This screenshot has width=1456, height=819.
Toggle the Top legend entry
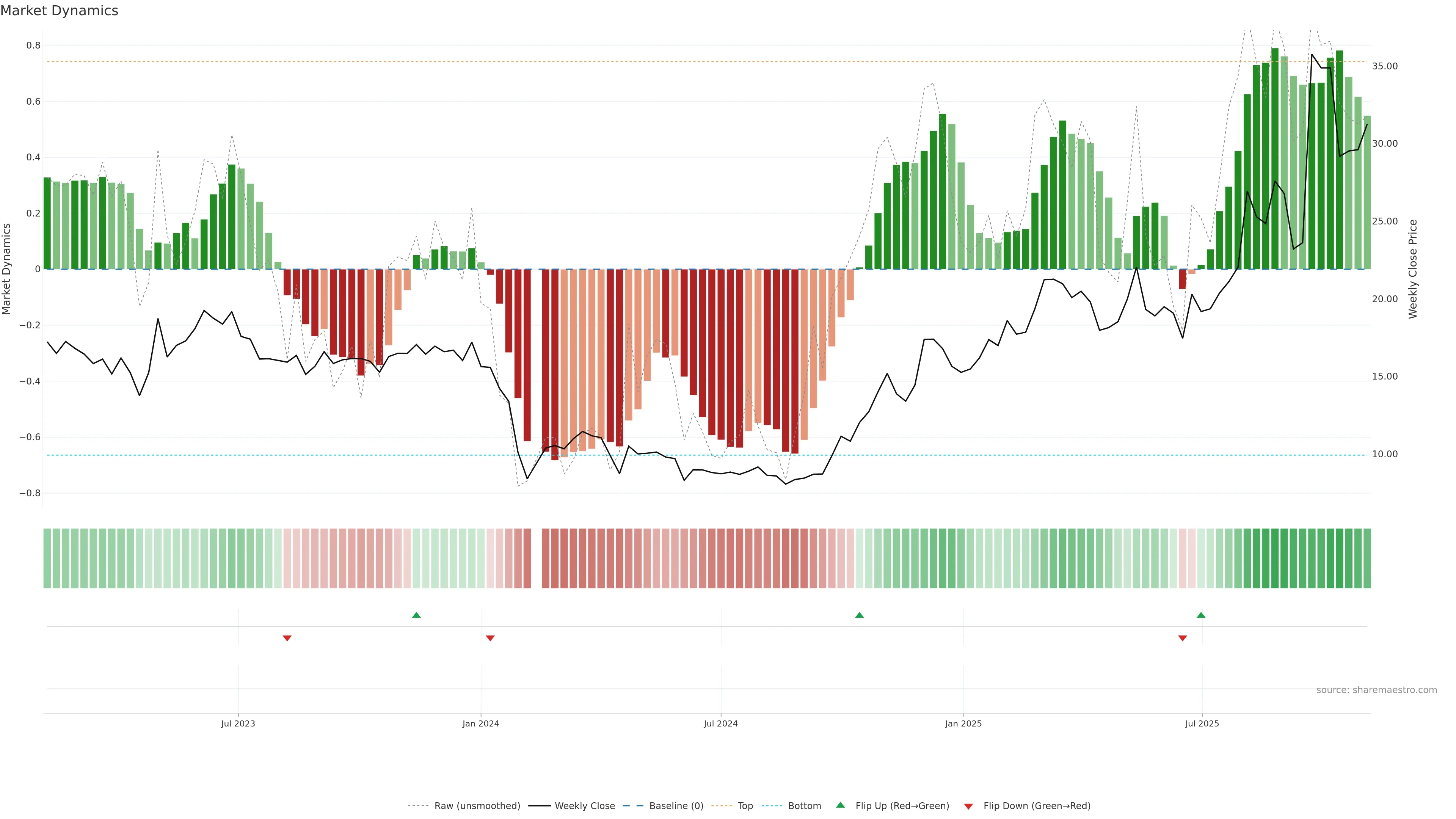(745, 806)
